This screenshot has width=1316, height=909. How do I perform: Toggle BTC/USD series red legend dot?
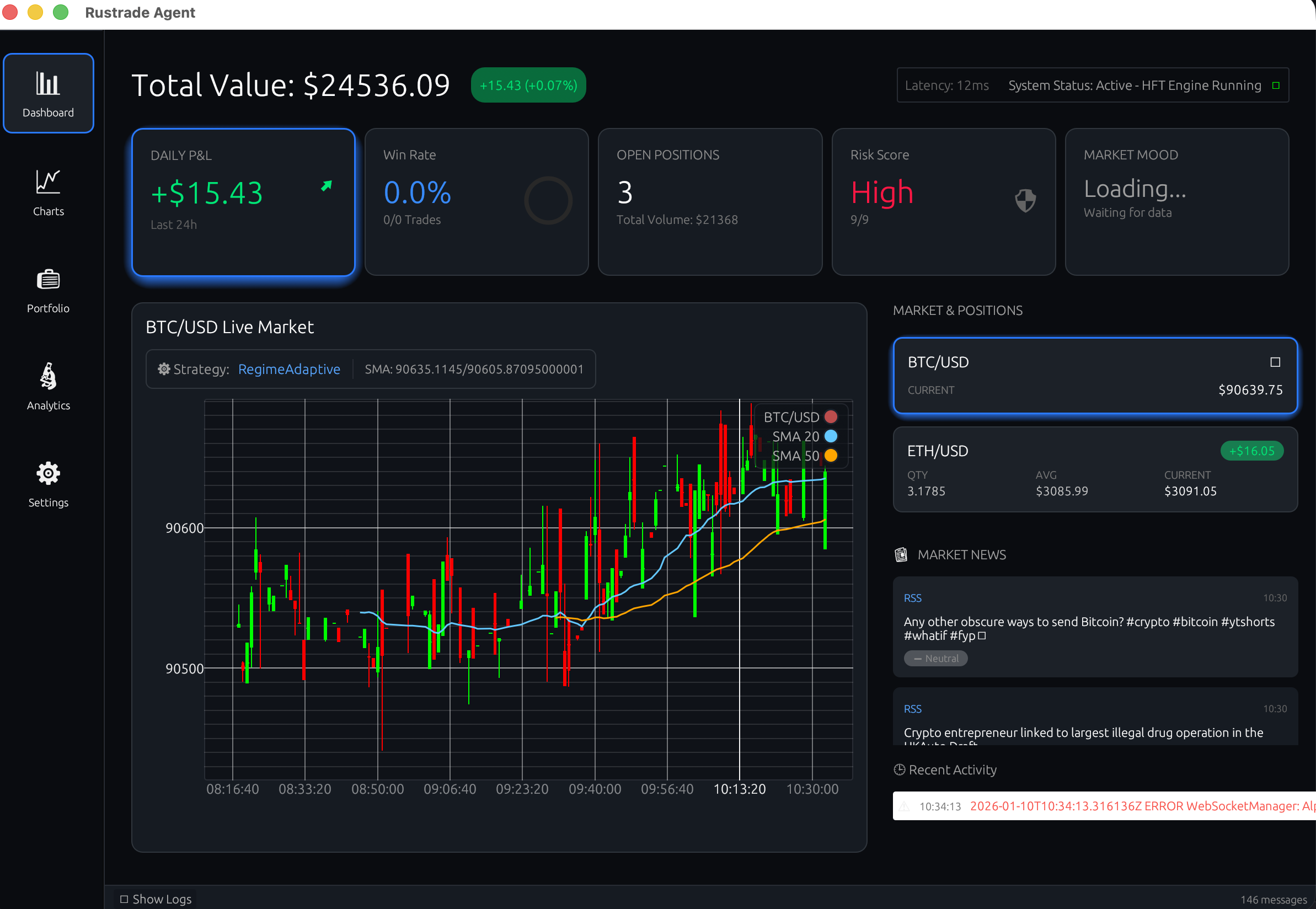pos(831,417)
